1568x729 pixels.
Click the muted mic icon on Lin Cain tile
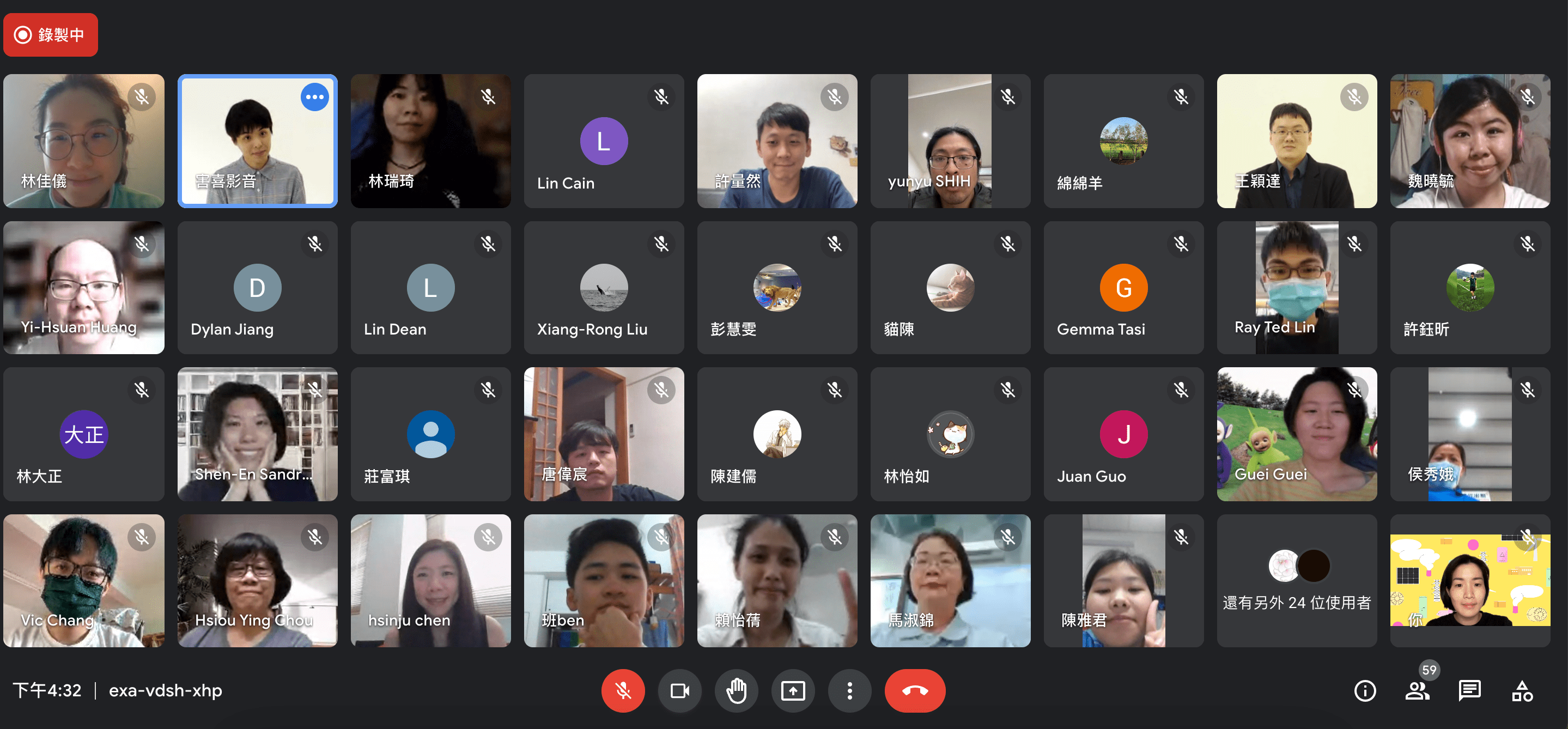661,97
